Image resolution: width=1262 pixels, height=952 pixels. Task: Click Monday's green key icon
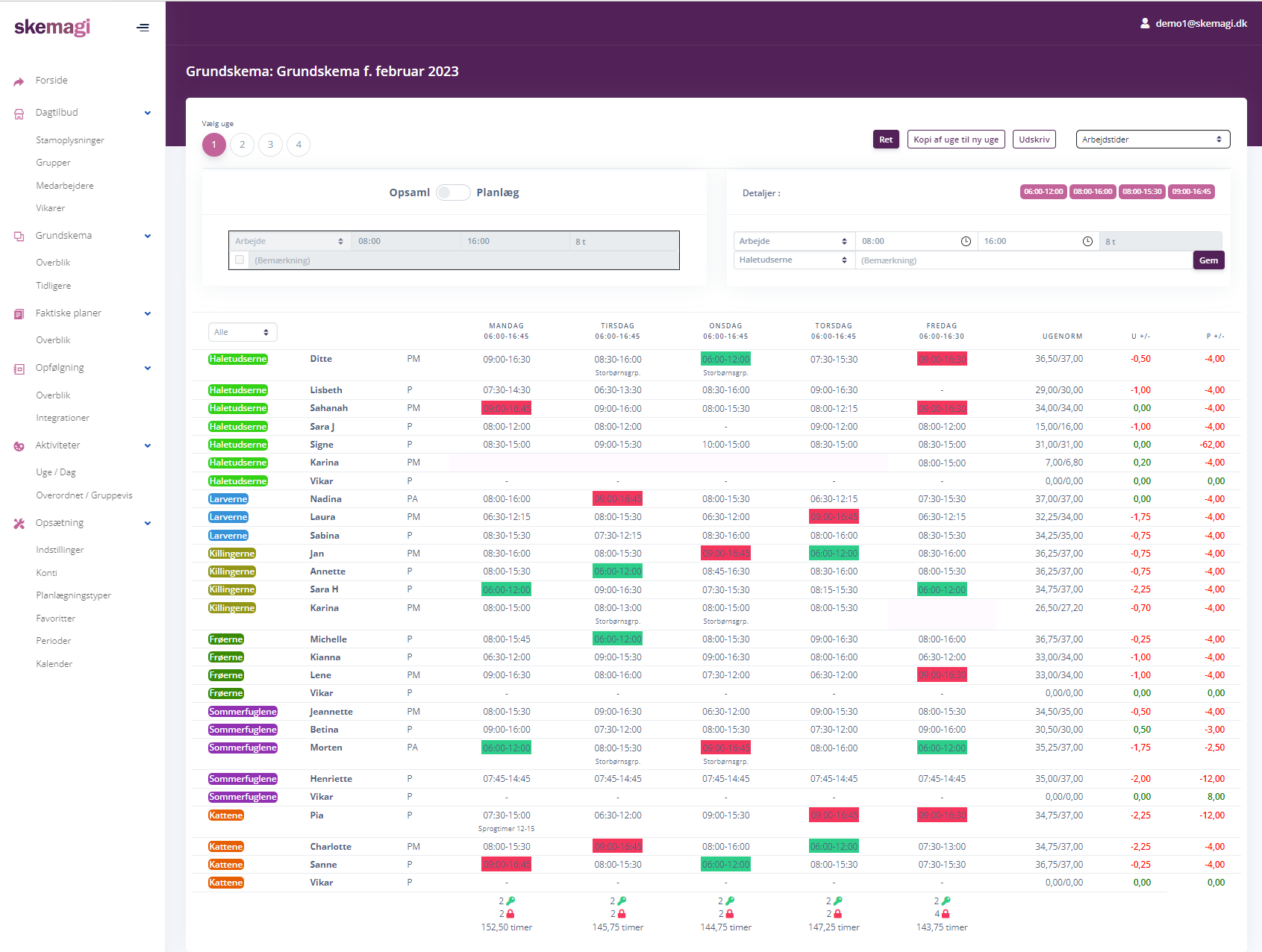point(510,901)
